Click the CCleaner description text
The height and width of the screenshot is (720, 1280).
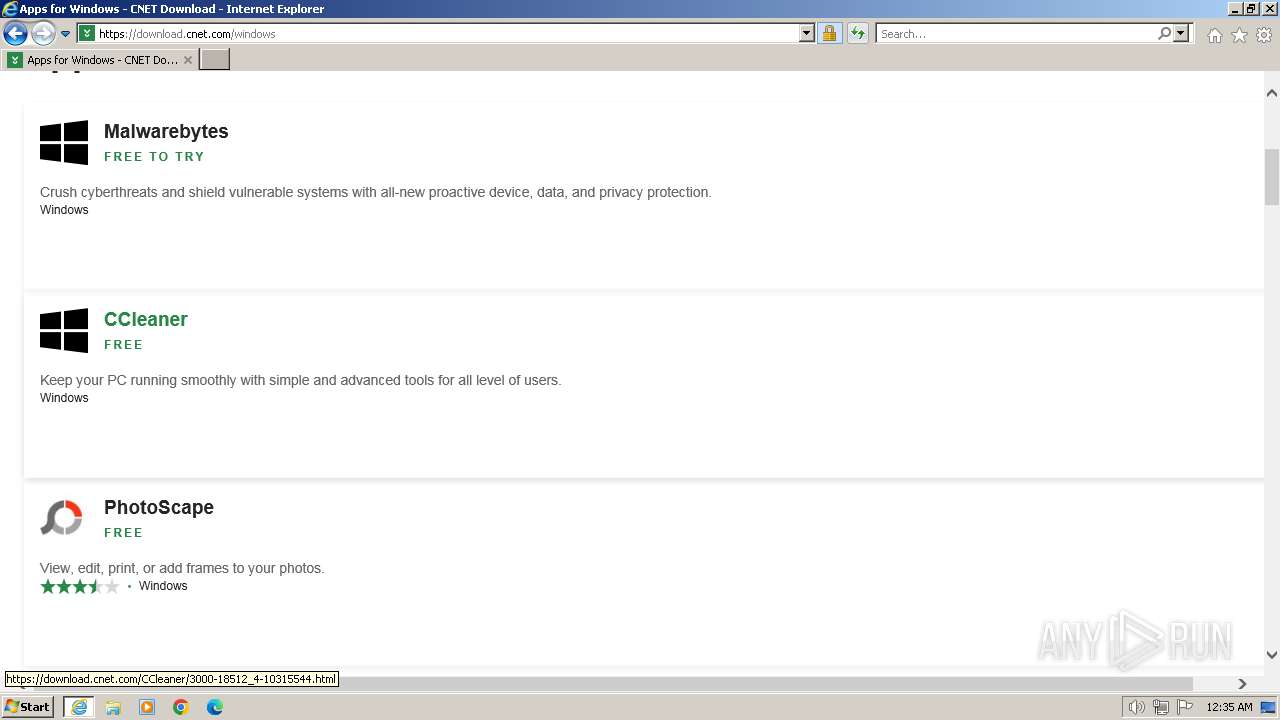point(301,380)
